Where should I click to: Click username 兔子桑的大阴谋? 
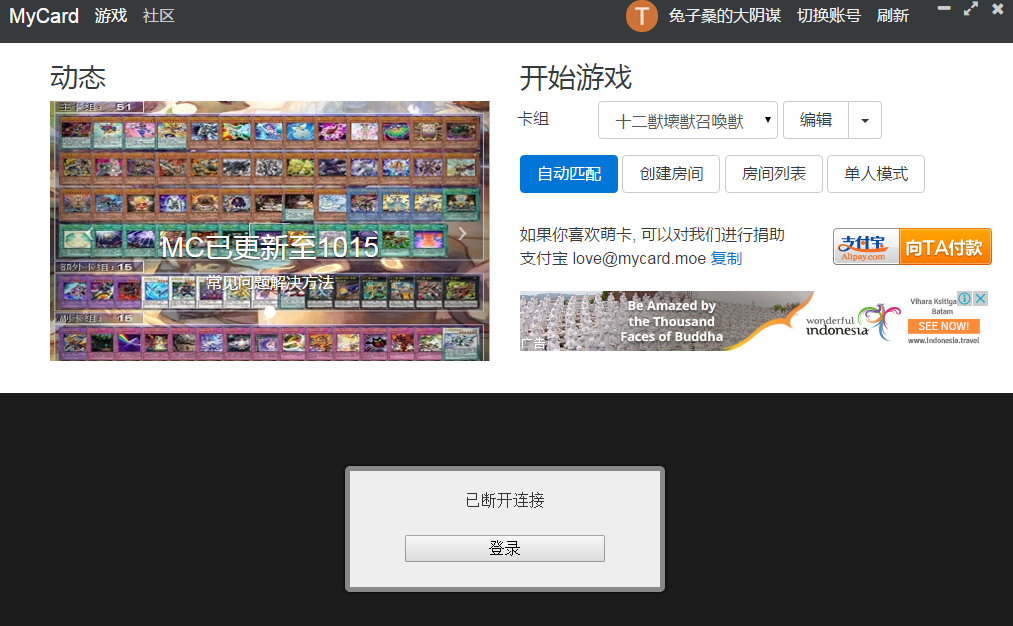pos(725,16)
